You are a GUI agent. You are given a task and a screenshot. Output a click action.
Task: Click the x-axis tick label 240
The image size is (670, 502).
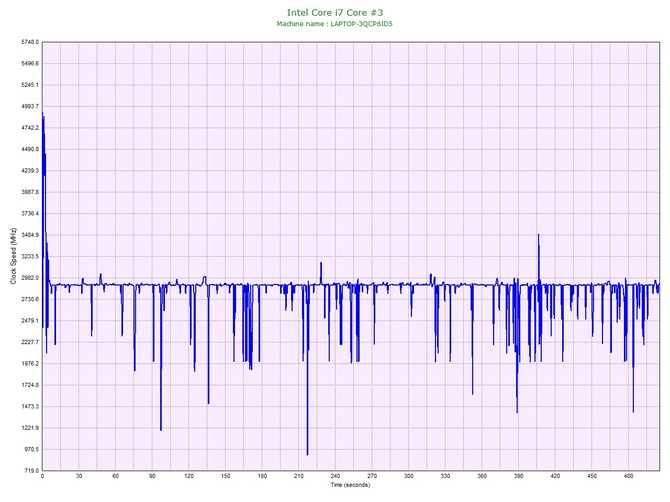tap(335, 476)
